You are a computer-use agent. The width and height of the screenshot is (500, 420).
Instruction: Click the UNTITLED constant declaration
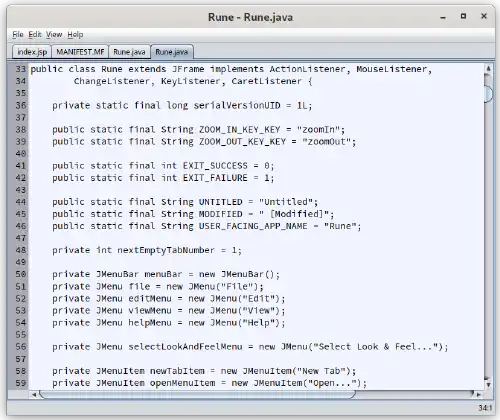click(221, 202)
